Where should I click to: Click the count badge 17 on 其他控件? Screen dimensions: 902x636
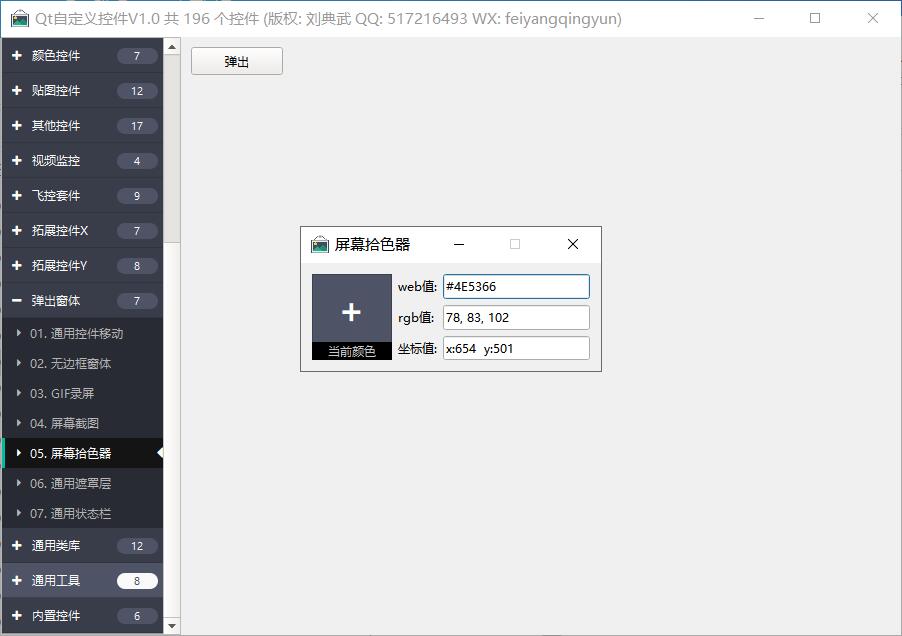137,126
